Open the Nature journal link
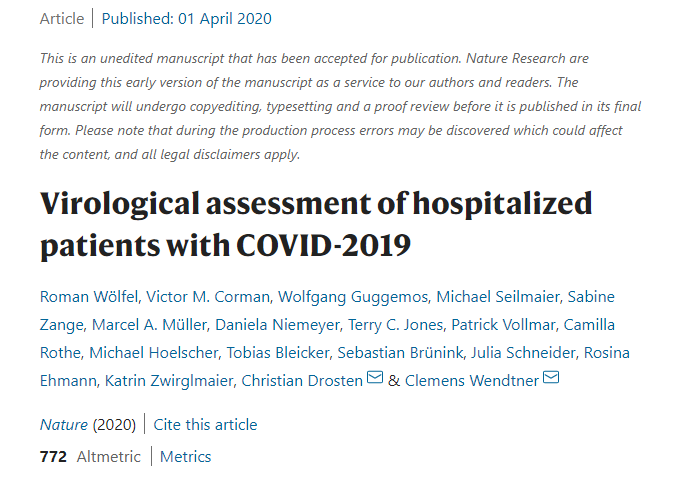The height and width of the screenshot is (492, 684). (64, 424)
